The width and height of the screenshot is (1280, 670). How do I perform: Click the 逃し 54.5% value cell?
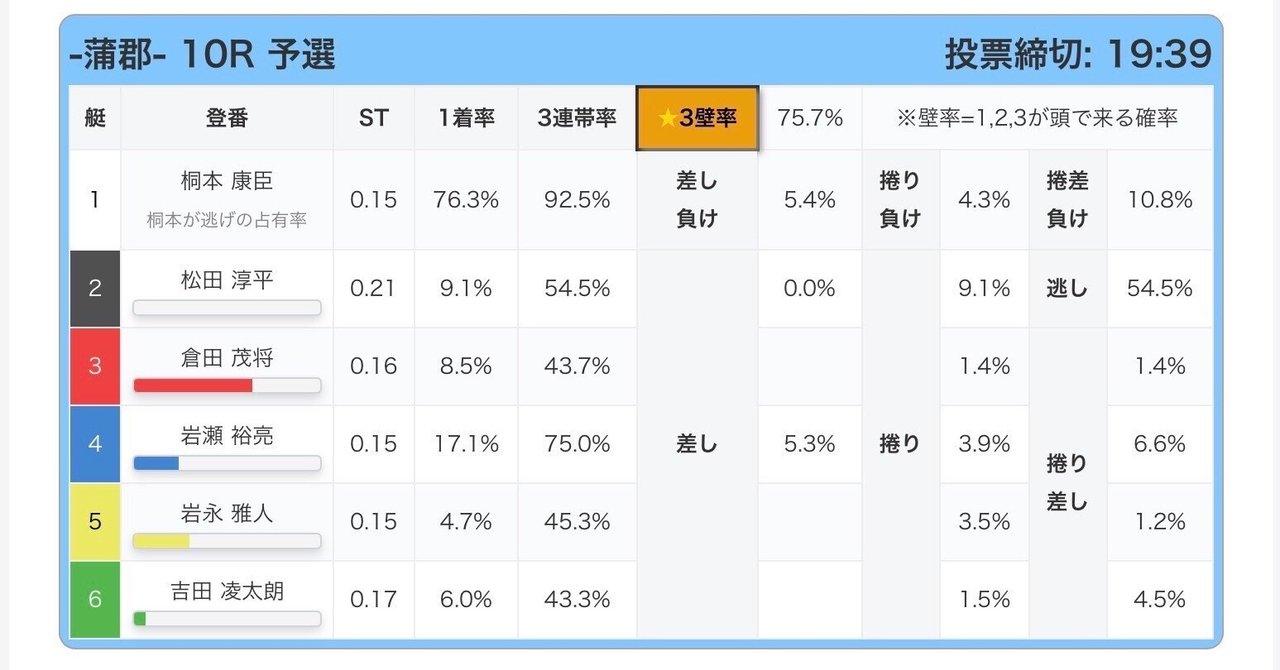click(x=1160, y=288)
